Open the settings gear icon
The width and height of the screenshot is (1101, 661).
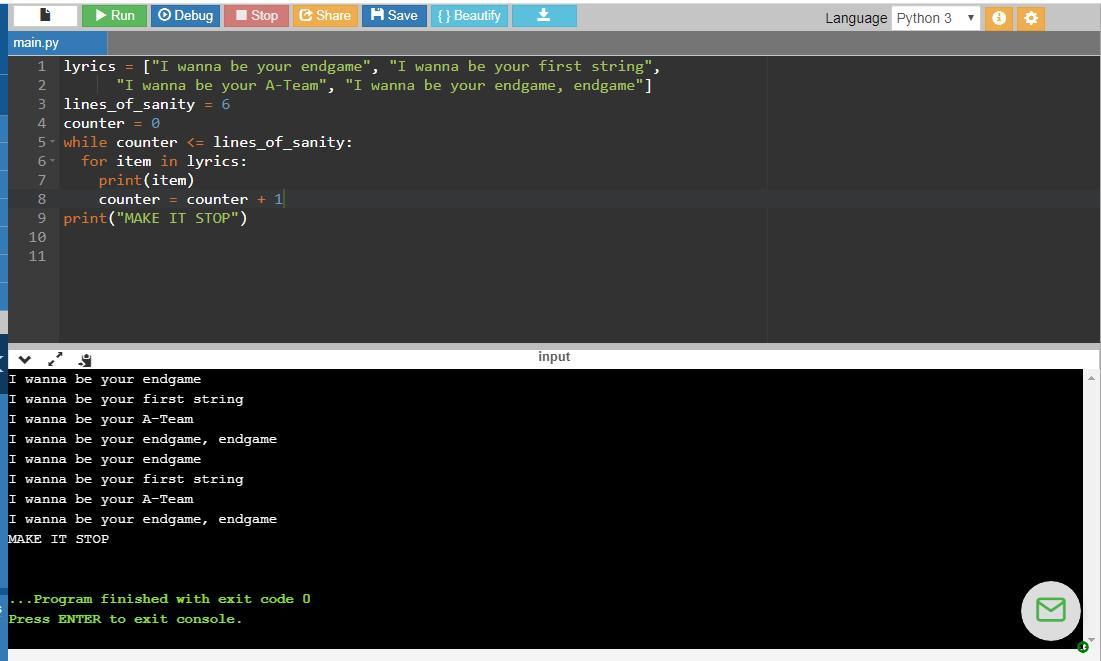pyautogui.click(x=1031, y=18)
